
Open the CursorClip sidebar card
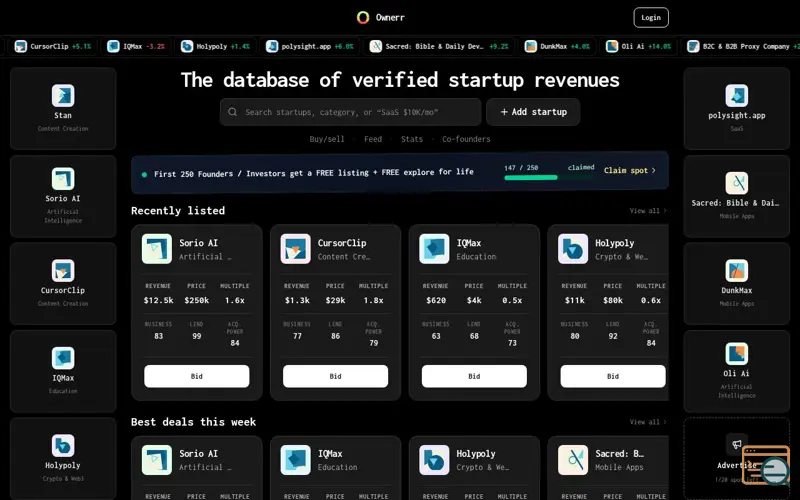pos(63,284)
